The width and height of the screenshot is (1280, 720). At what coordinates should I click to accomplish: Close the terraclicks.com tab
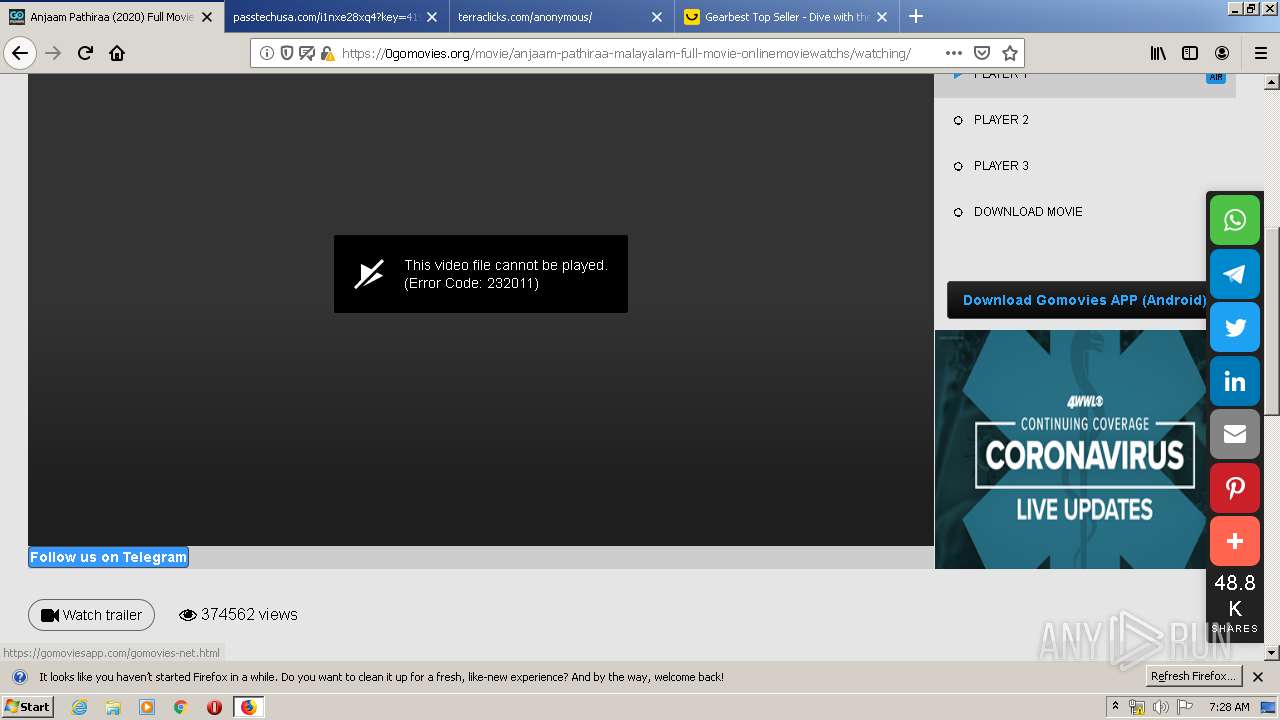click(657, 17)
